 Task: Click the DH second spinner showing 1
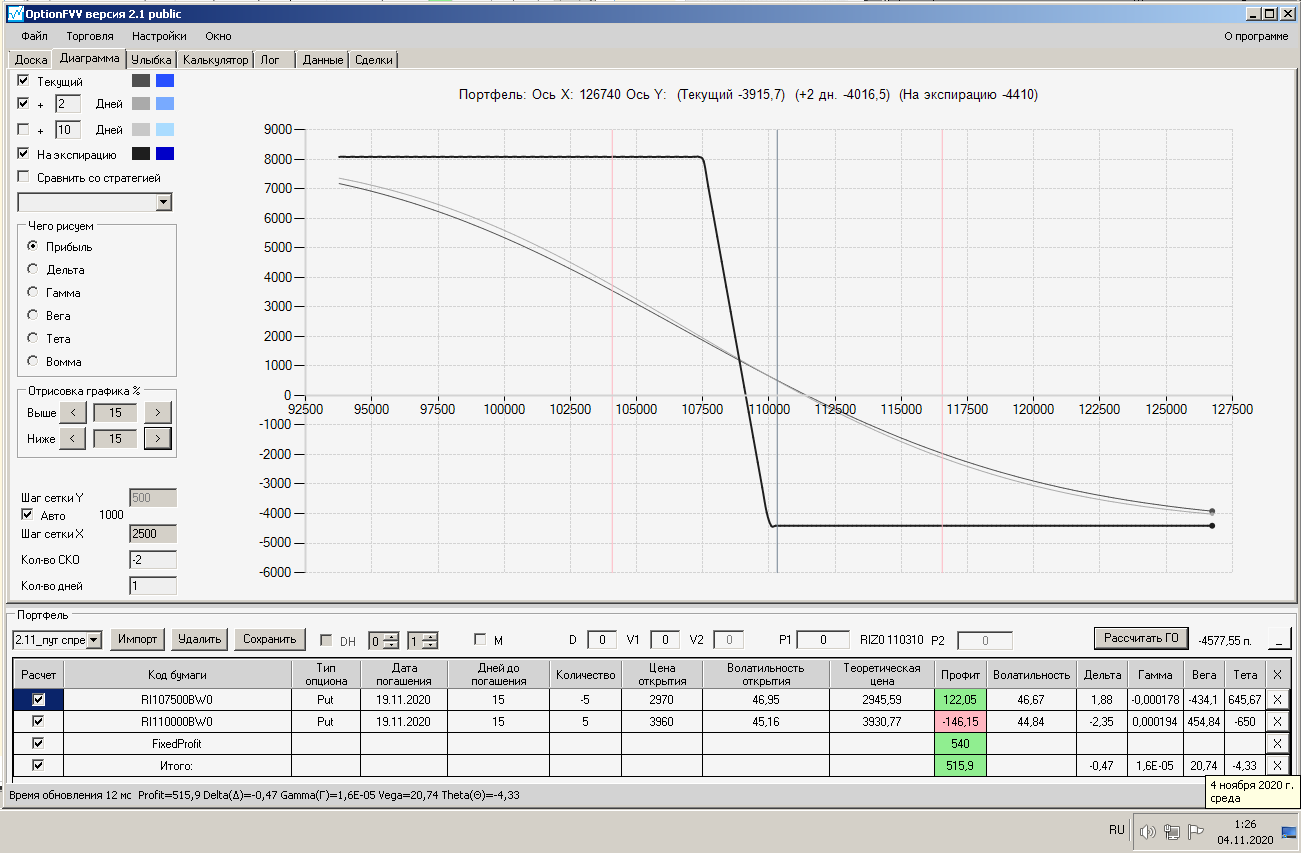[422, 640]
